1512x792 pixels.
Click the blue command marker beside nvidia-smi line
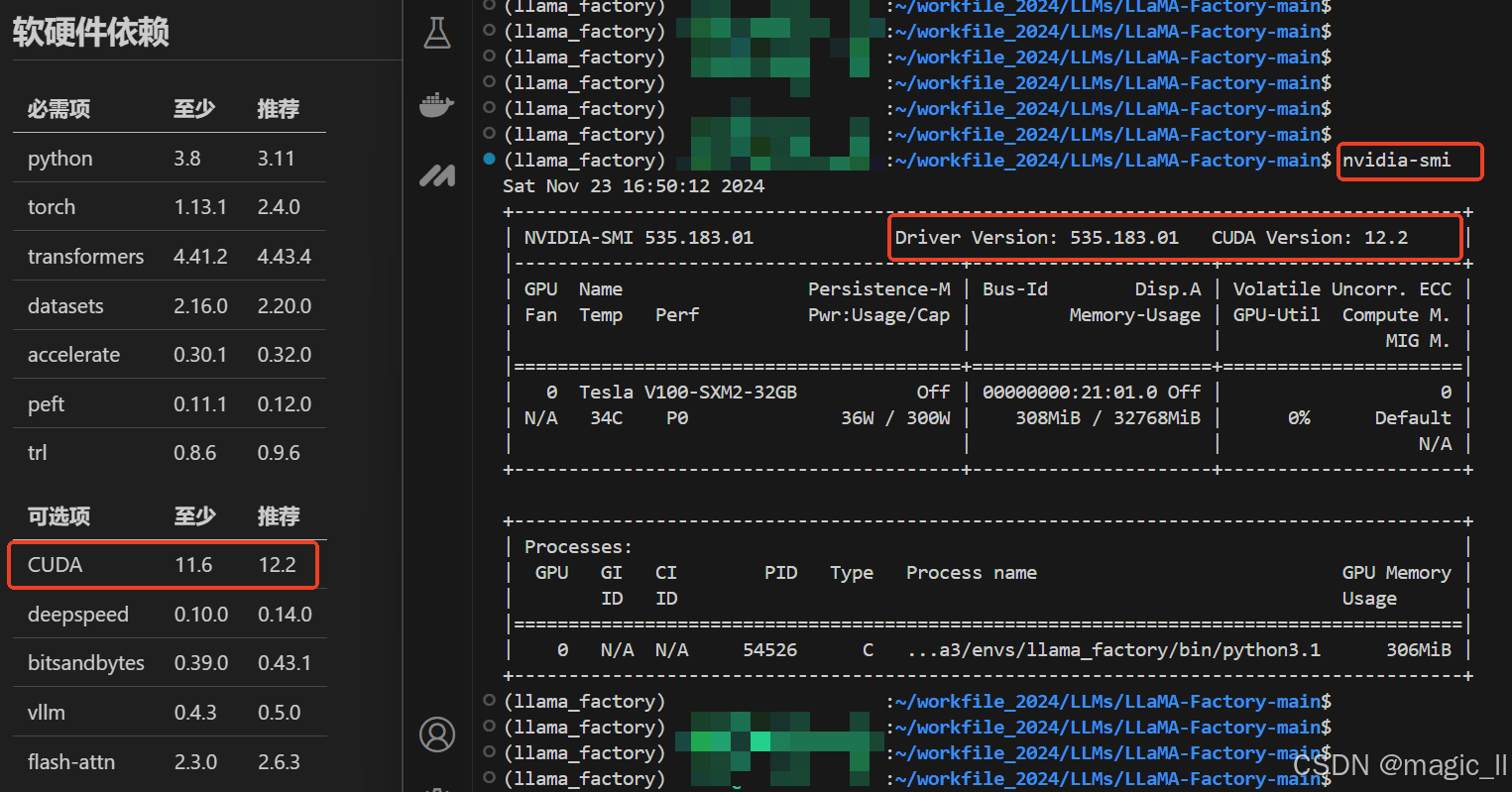(489, 159)
